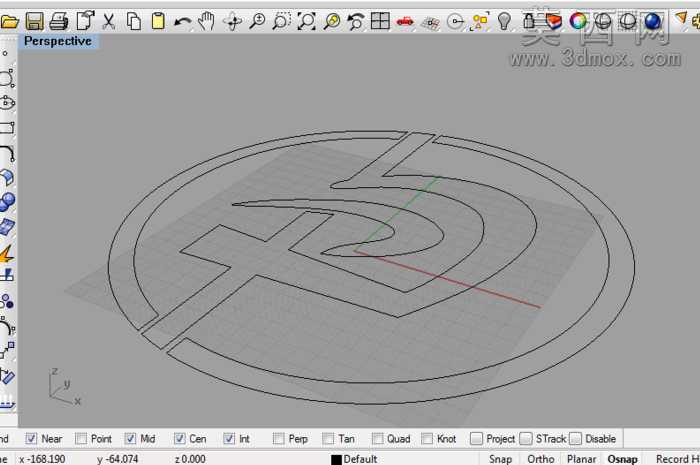
Task: Open the Default layer selector
Action: 354,459
